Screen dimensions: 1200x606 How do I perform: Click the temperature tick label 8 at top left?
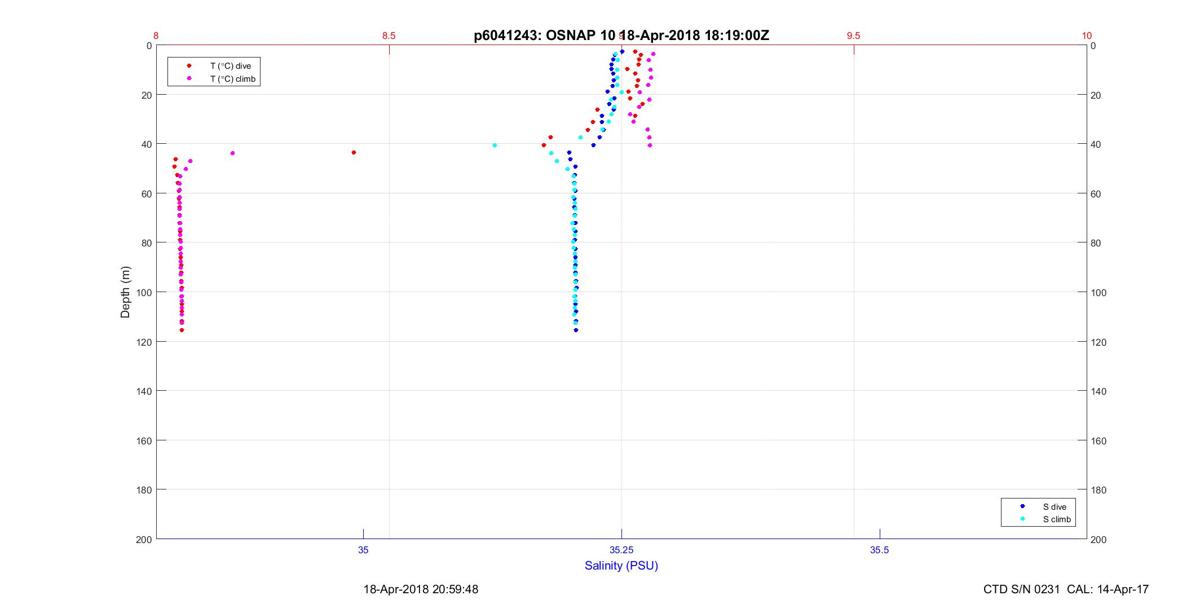156,35
